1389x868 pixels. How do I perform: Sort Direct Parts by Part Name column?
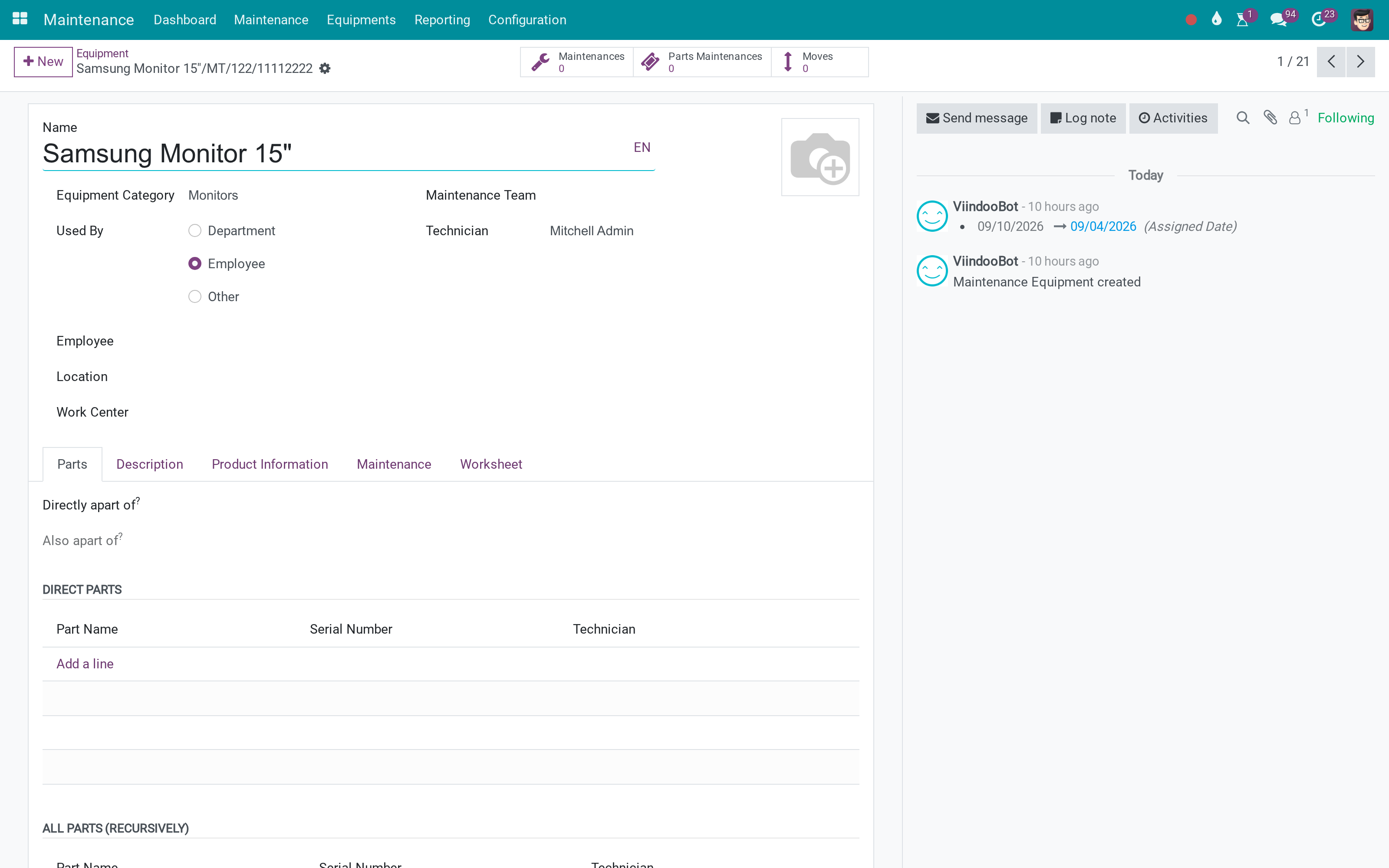click(x=87, y=629)
